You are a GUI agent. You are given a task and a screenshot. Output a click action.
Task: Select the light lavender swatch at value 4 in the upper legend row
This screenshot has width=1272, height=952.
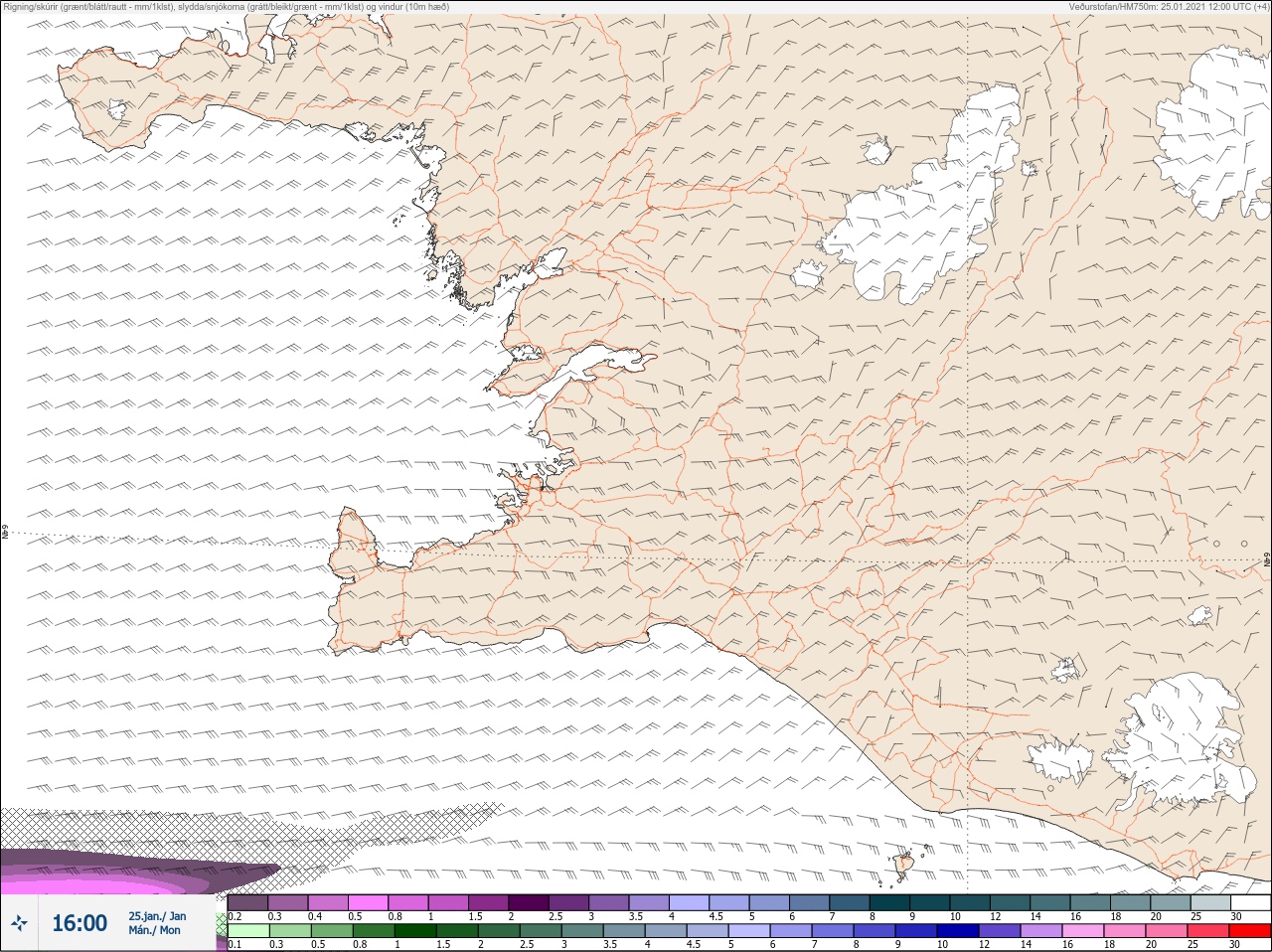click(690, 902)
